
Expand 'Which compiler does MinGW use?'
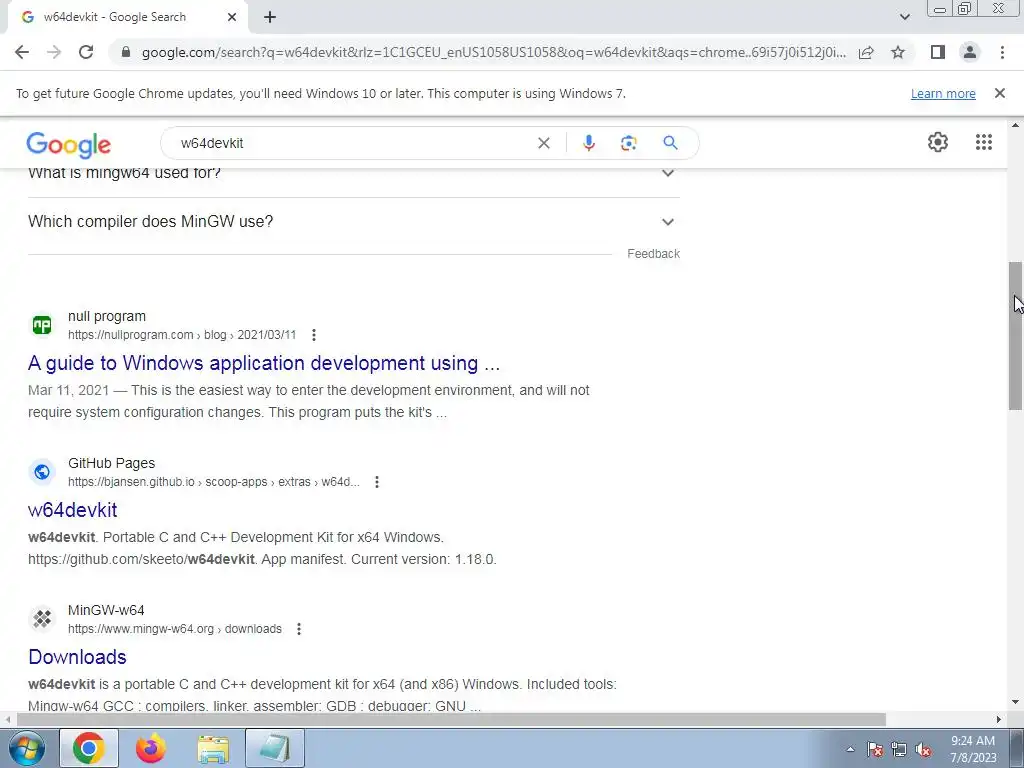[353, 221]
